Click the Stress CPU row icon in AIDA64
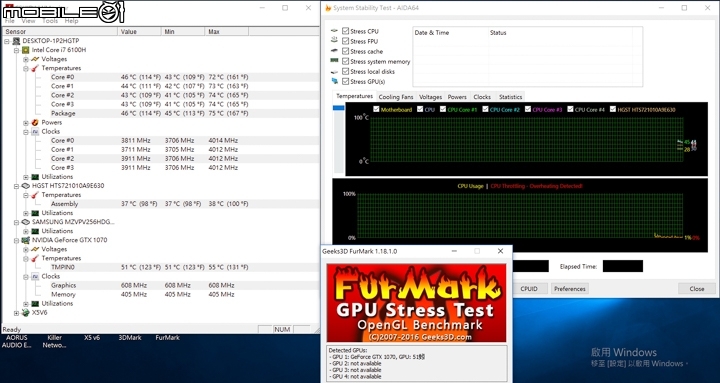720x383 pixels. click(x=334, y=31)
